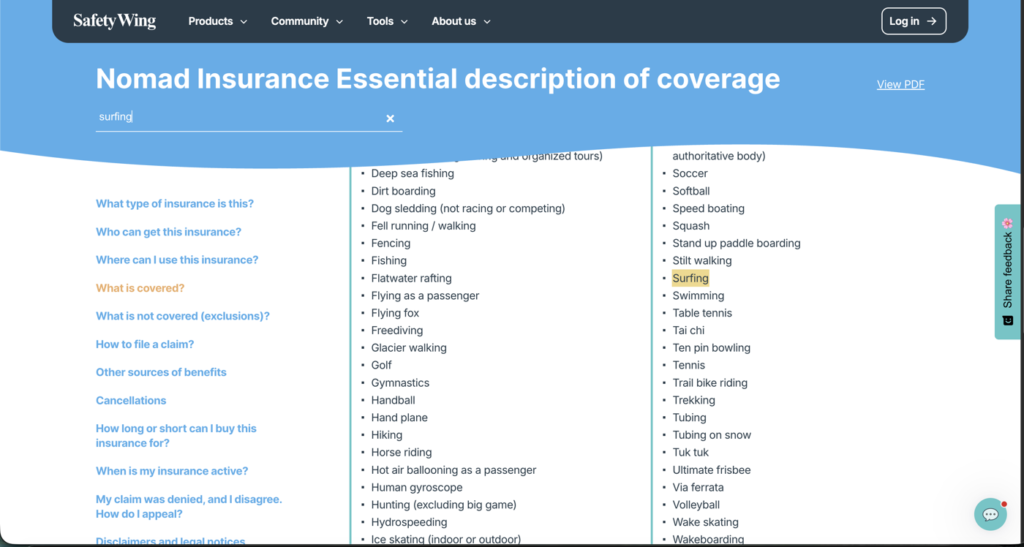Image resolution: width=1024 pixels, height=547 pixels.
Task: Open the View PDF link
Action: pyautogui.click(x=901, y=84)
